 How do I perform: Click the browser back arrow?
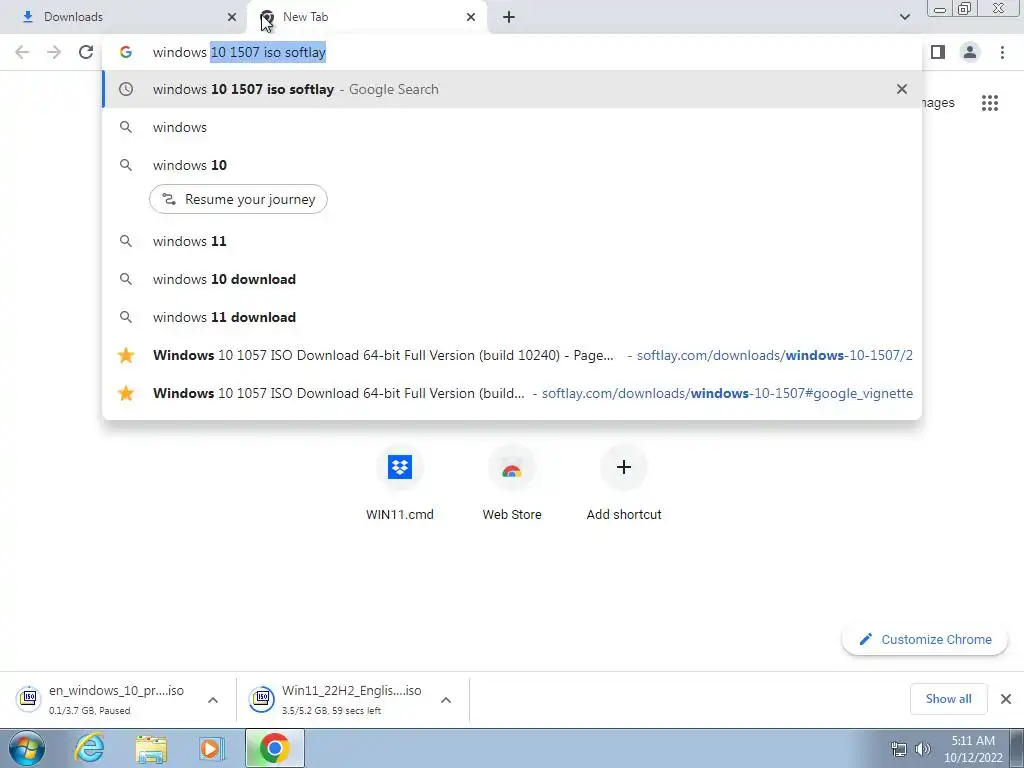(x=22, y=52)
